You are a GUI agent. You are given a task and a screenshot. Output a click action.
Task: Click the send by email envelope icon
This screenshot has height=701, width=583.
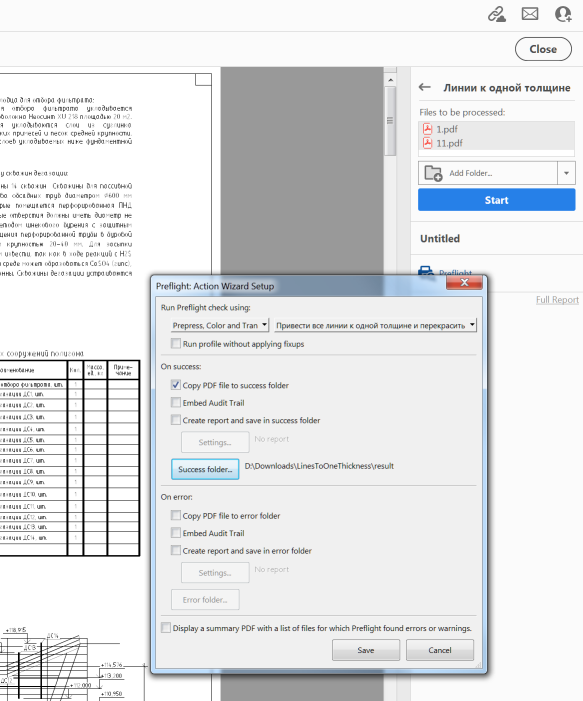pos(530,14)
